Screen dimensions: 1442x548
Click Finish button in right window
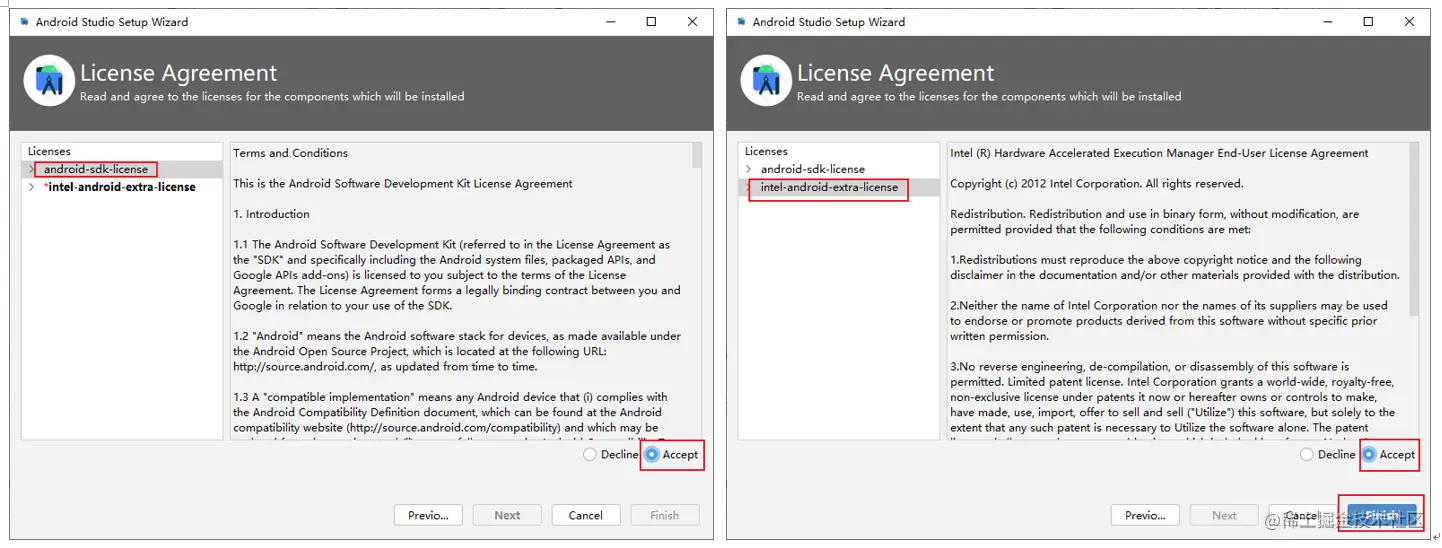(1382, 515)
